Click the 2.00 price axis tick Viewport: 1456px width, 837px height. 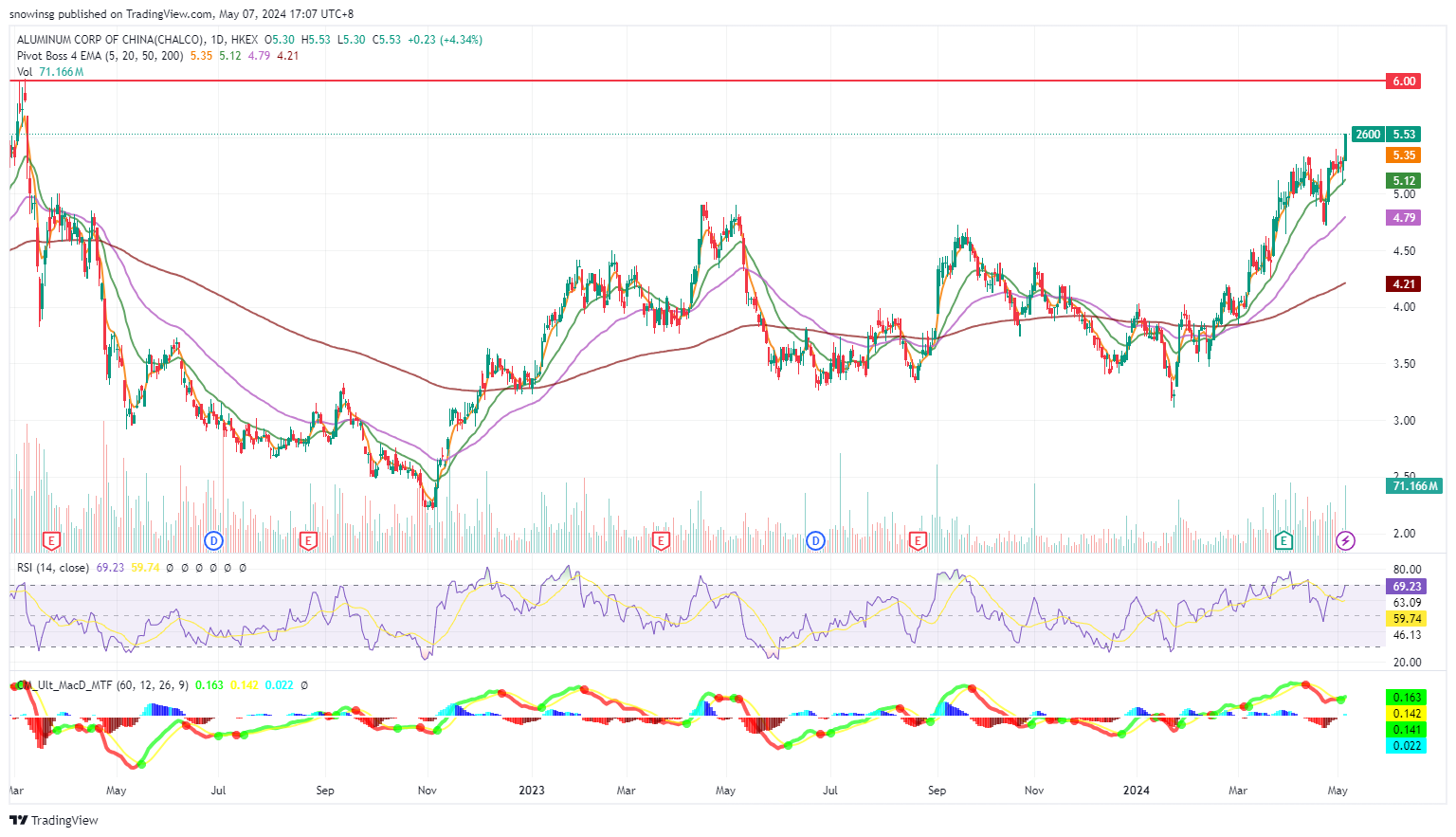(1404, 534)
